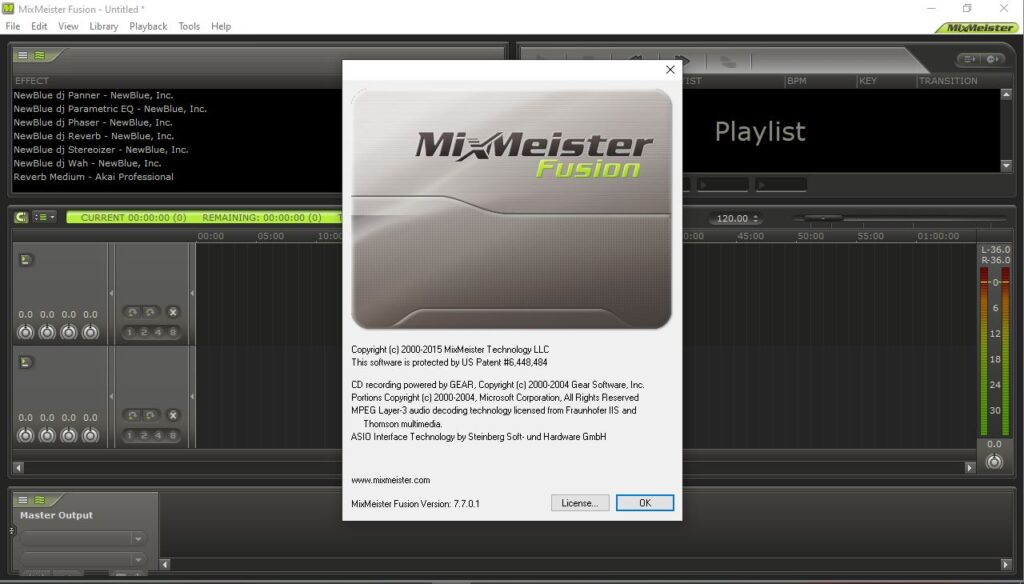
Task: Collapse first track's loop panel arrow
Action: click(x=192, y=293)
